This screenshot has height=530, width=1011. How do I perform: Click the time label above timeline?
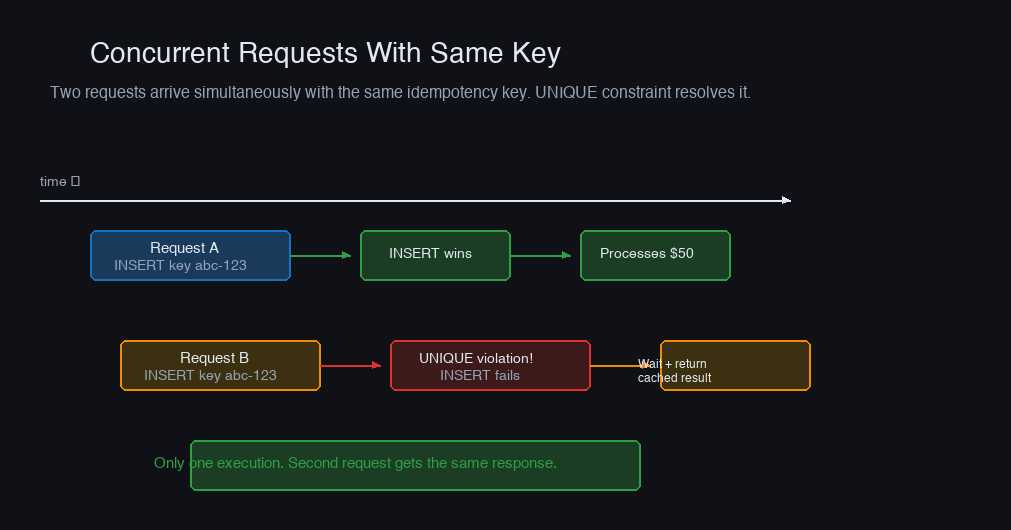pyautogui.click(x=54, y=181)
